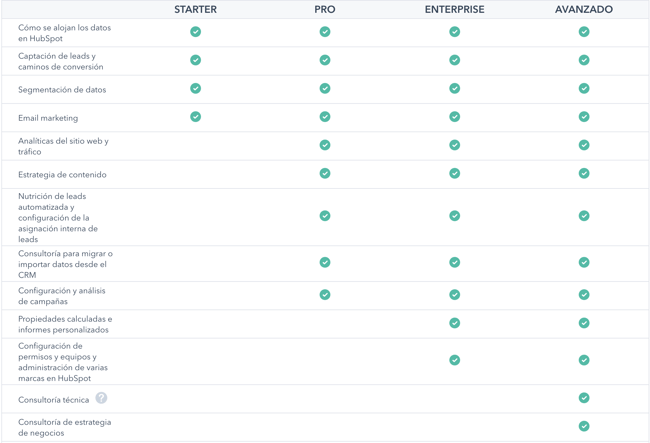Click Enterprise checkmark for Estrategia de contenido
Viewport: 650px width, 443px height.
(x=455, y=173)
